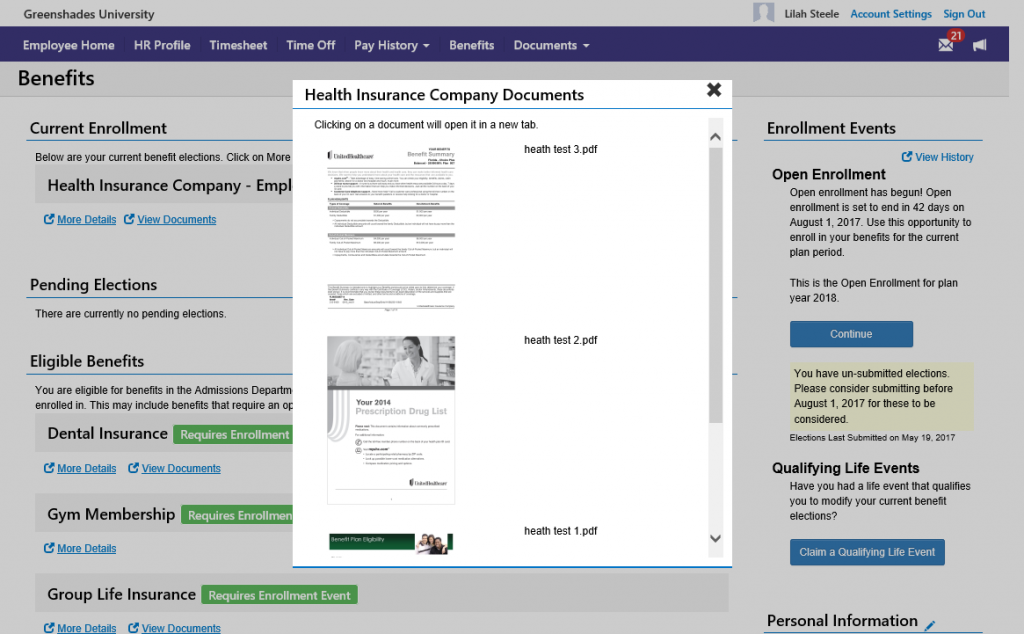1024x634 pixels.
Task: Go to Employee Home
Action: (69, 45)
